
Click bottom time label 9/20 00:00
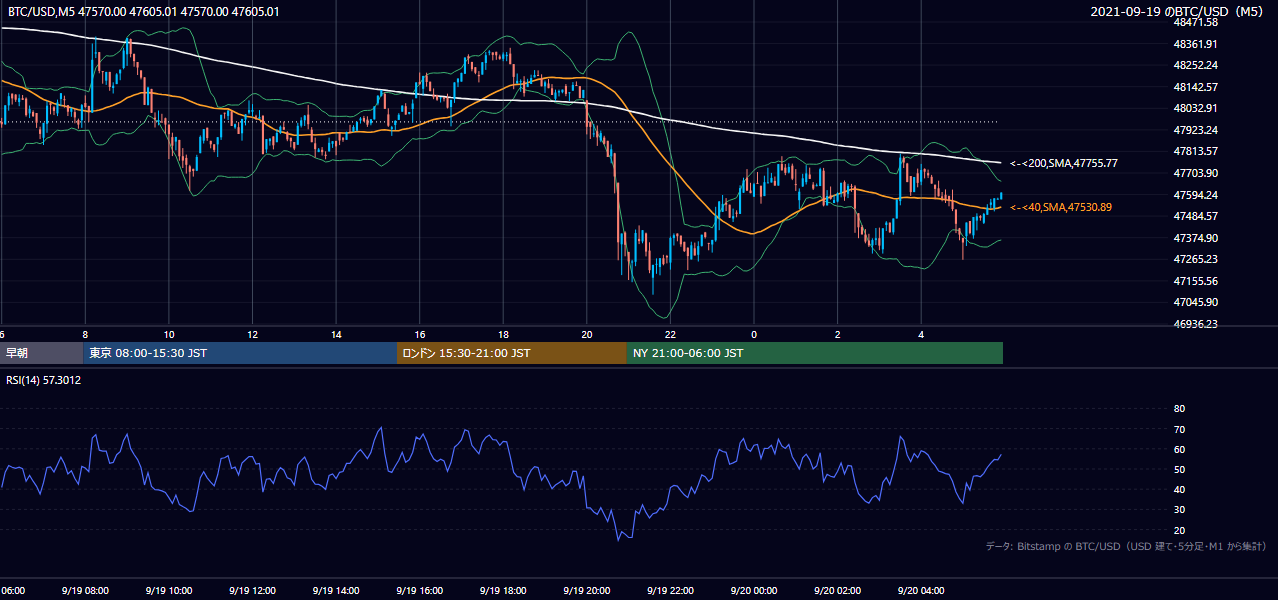point(754,591)
